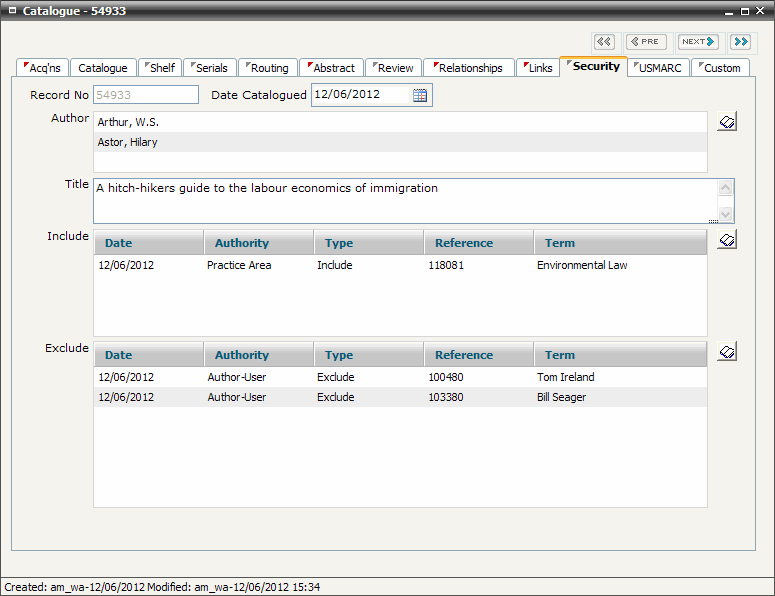
Task: Click into the Title text area
Action: click(400, 200)
